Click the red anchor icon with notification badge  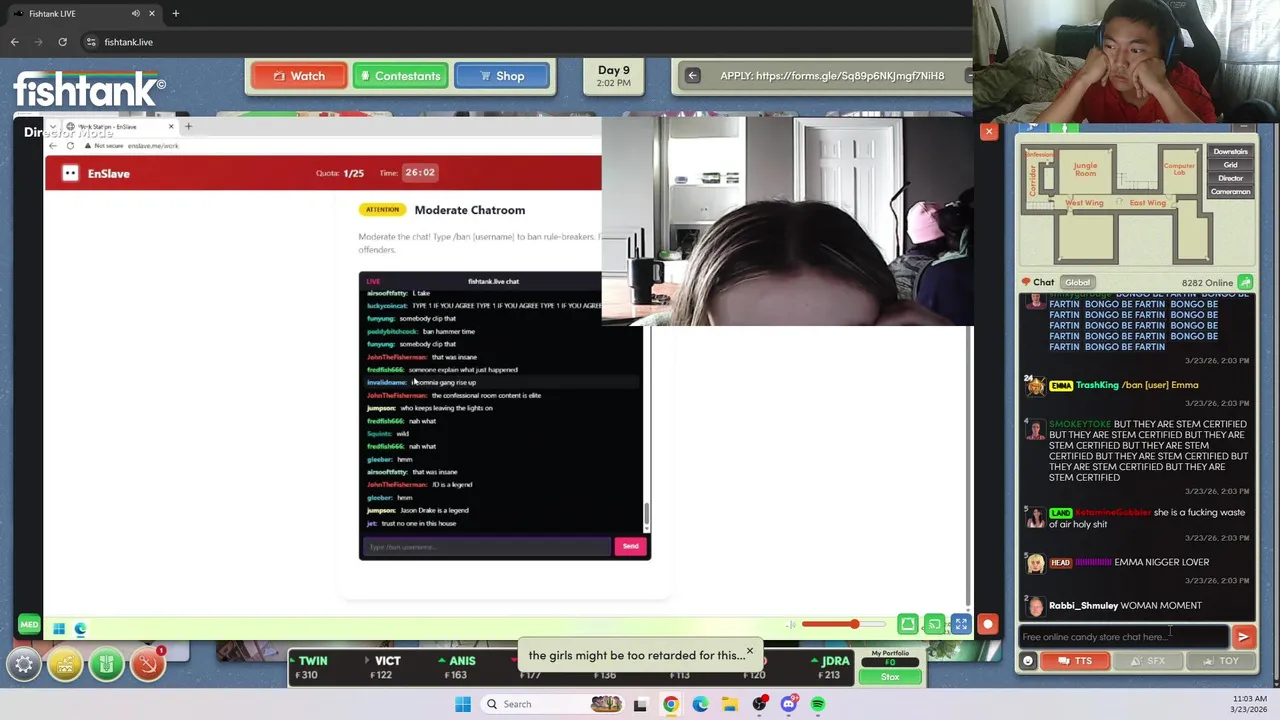pos(147,664)
